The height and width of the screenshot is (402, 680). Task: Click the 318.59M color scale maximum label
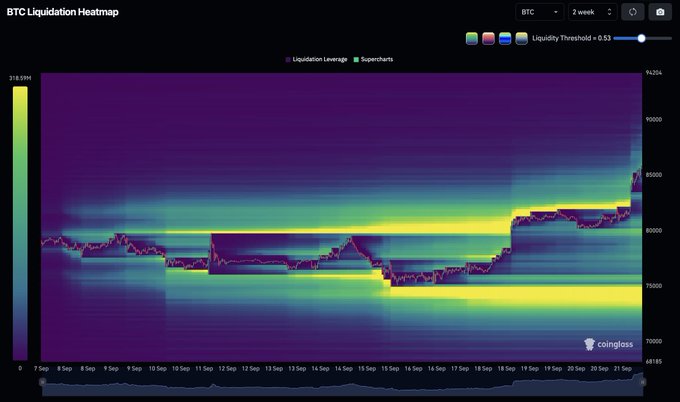20,78
